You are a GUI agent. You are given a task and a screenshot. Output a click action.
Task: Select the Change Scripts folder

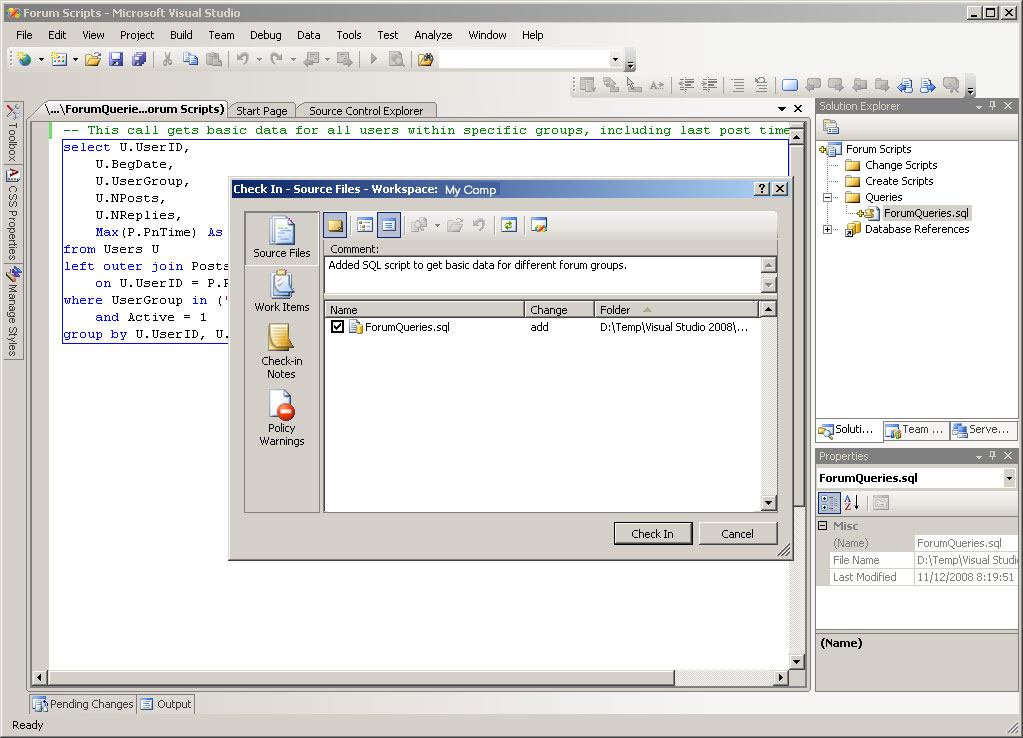900,165
